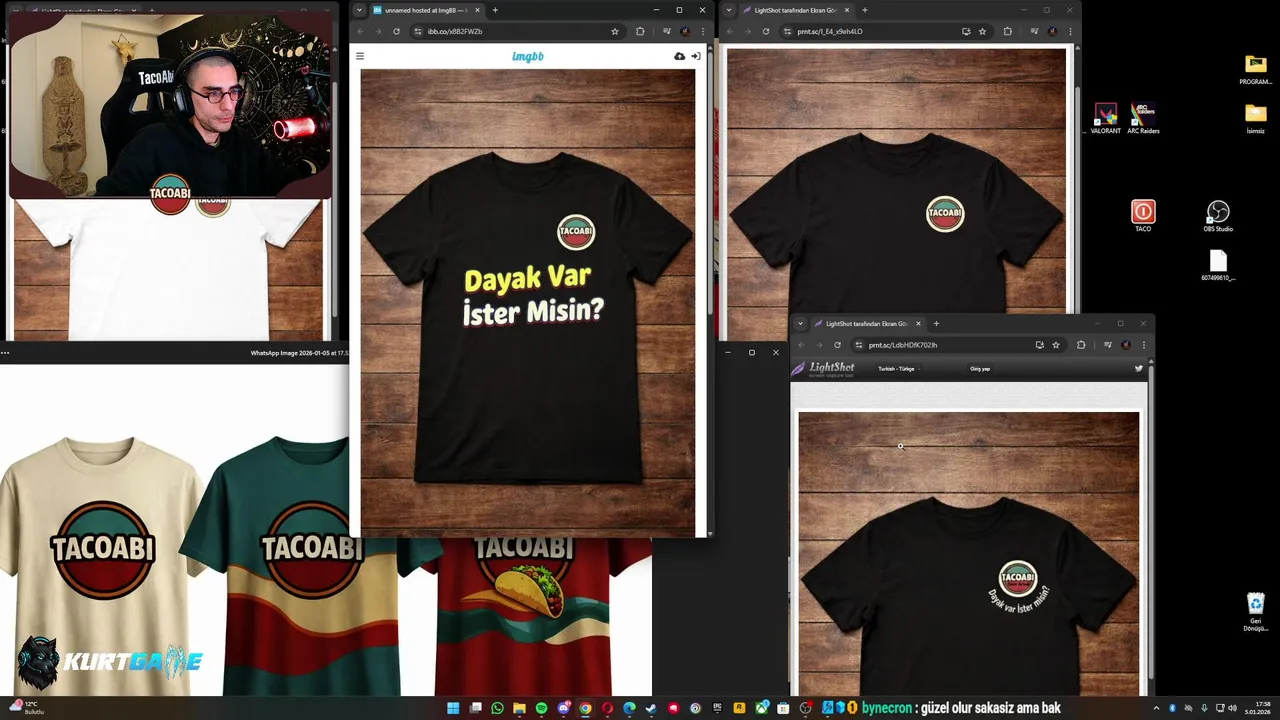The image size is (1280, 720).
Task: Open Chrome menu in bottom-right LightShot window
Action: tap(1143, 345)
